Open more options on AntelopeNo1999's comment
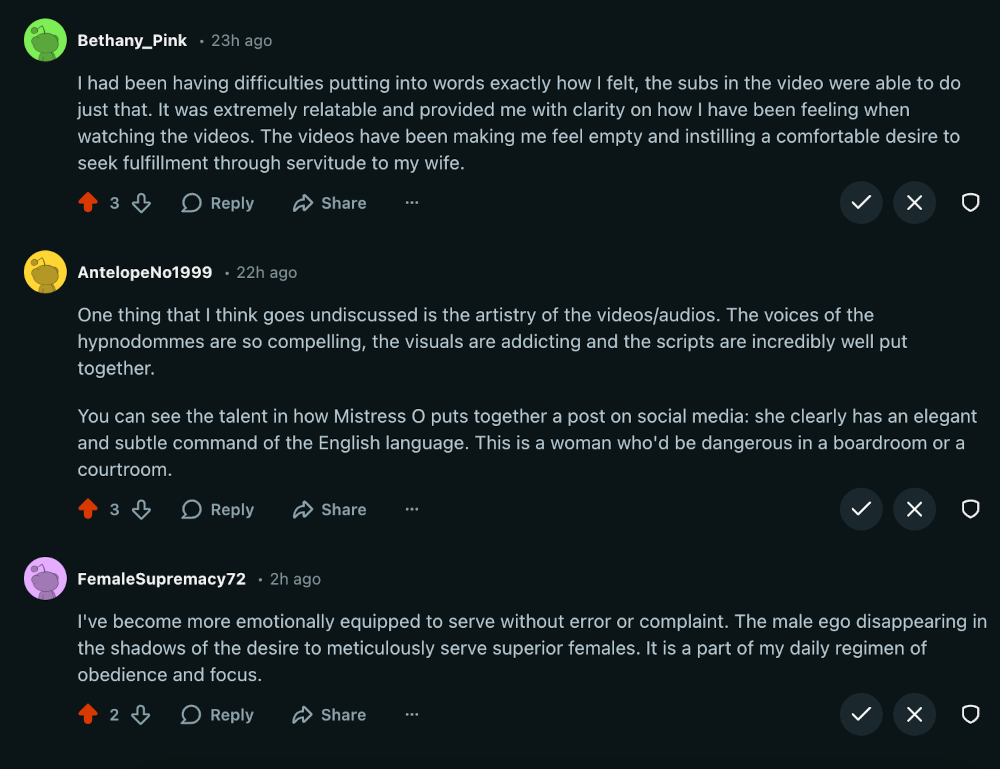 pyautogui.click(x=411, y=509)
